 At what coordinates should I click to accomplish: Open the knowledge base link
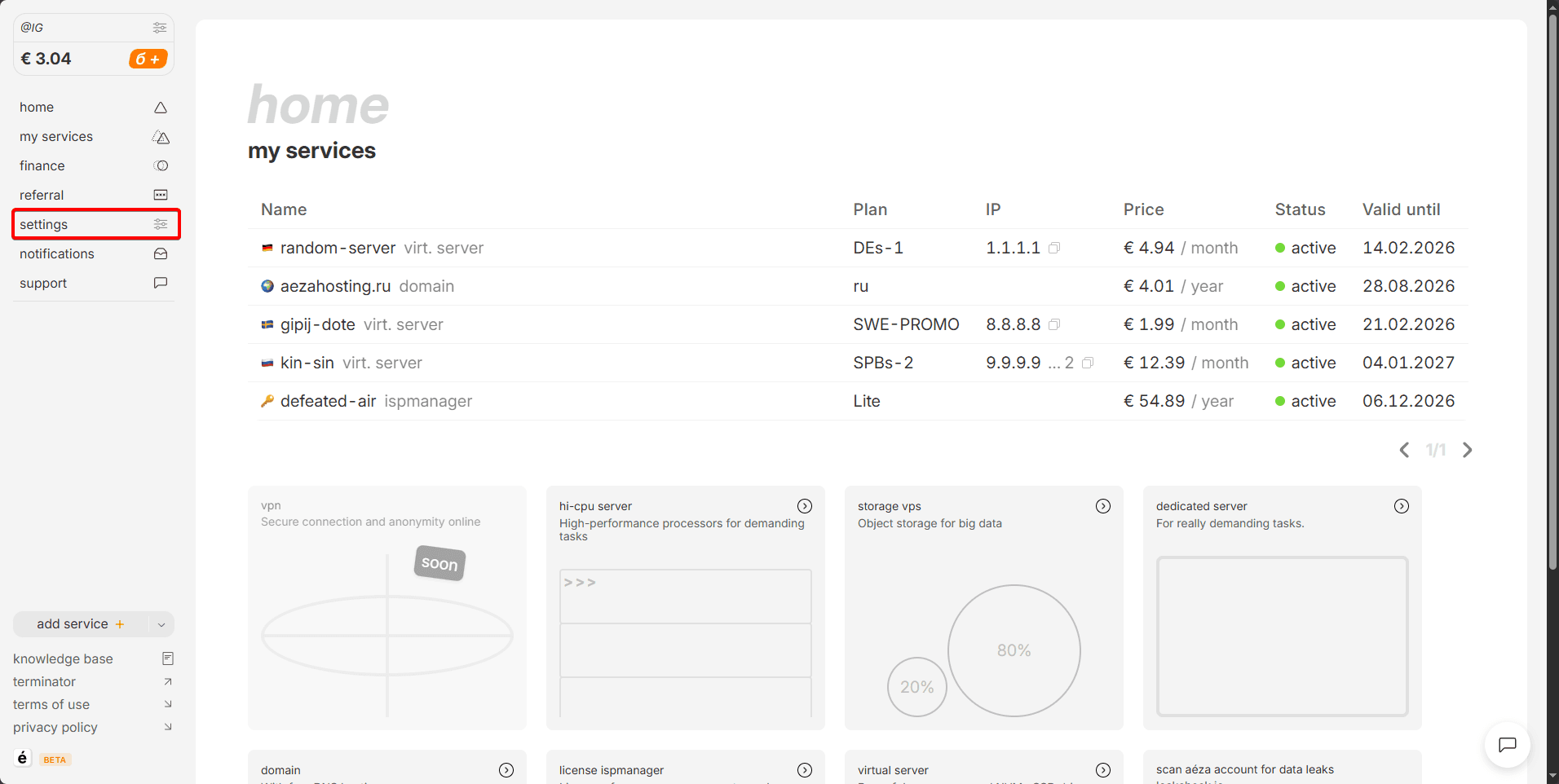pyautogui.click(x=63, y=658)
